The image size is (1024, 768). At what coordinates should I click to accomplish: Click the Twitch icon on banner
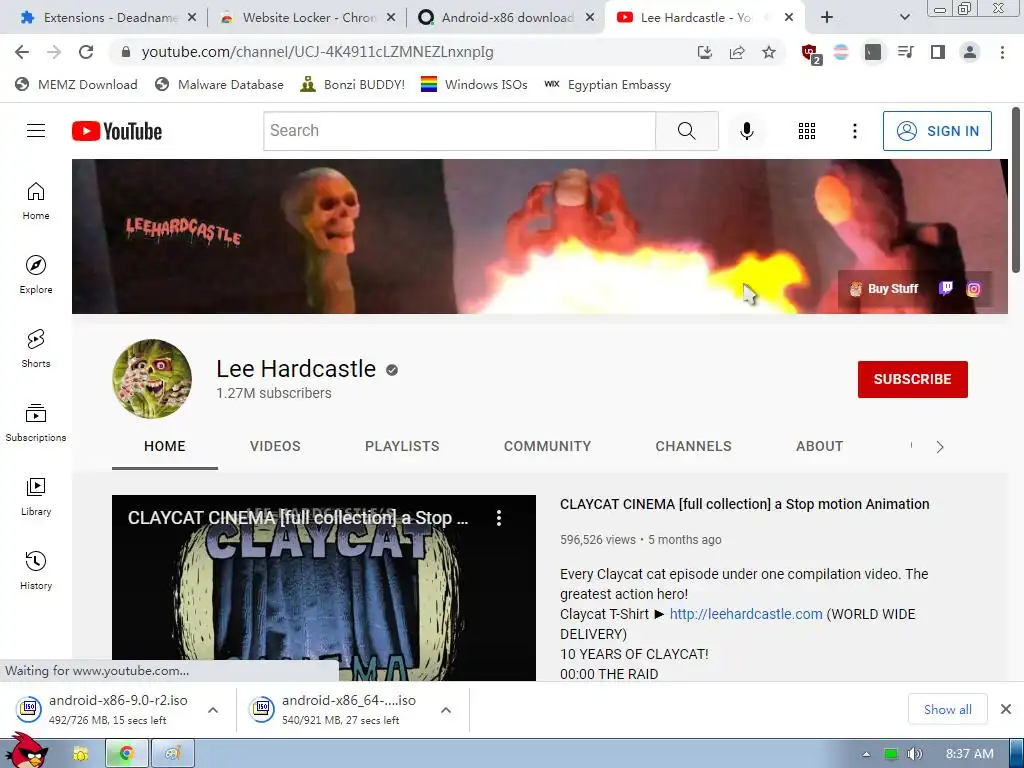(x=946, y=288)
